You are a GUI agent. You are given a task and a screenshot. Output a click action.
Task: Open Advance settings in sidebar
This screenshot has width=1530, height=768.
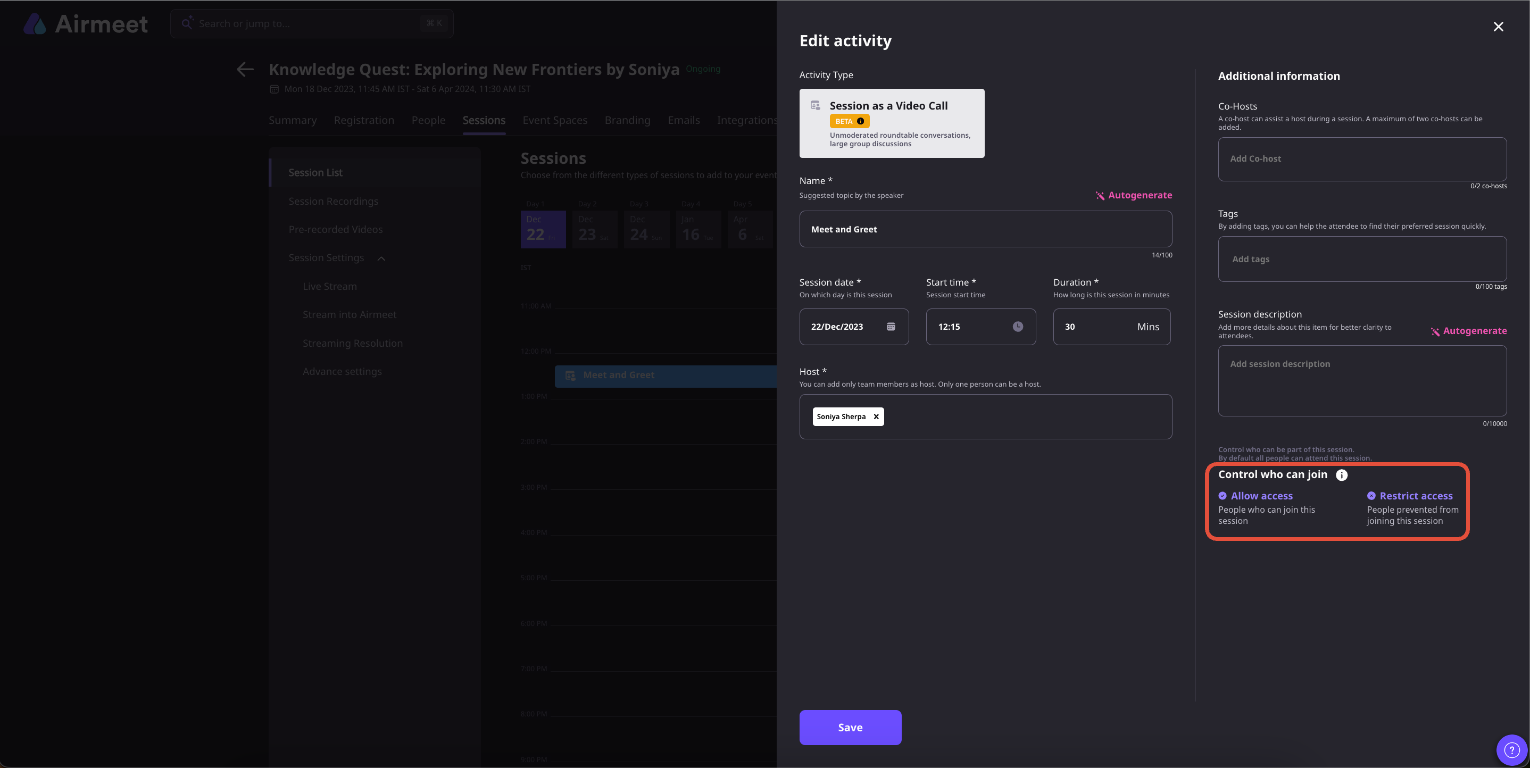(342, 372)
